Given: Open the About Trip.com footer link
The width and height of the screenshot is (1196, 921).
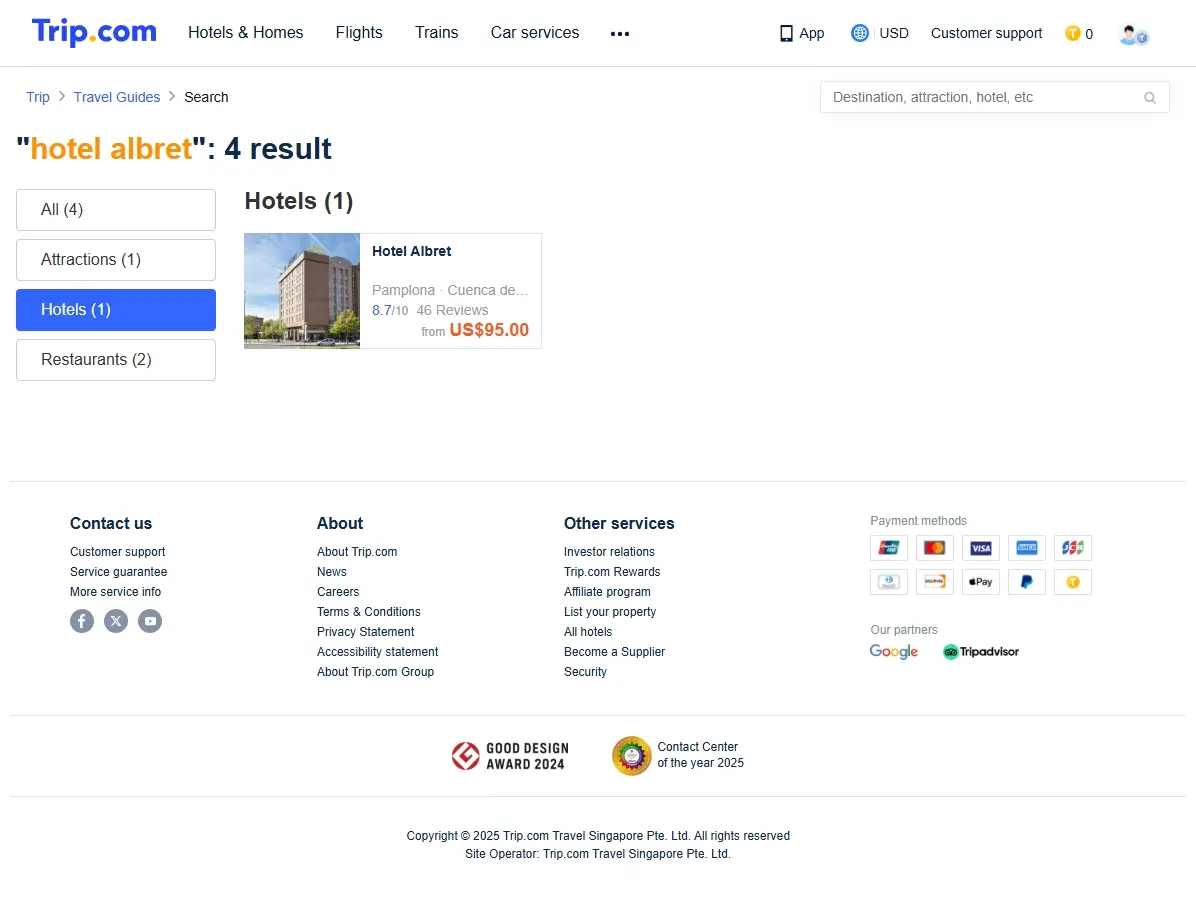Looking at the screenshot, I should click(x=357, y=552).
